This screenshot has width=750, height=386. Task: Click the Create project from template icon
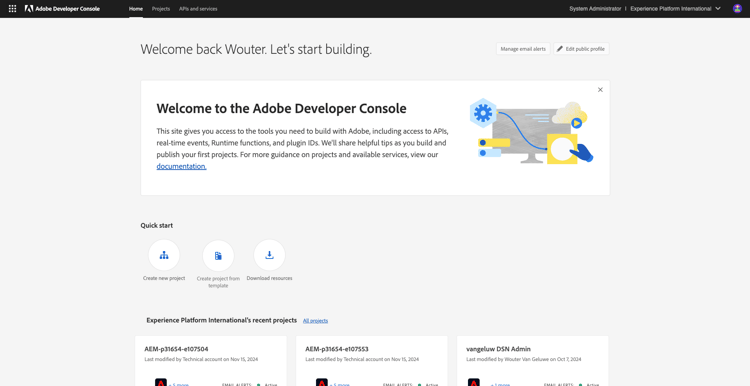point(218,255)
